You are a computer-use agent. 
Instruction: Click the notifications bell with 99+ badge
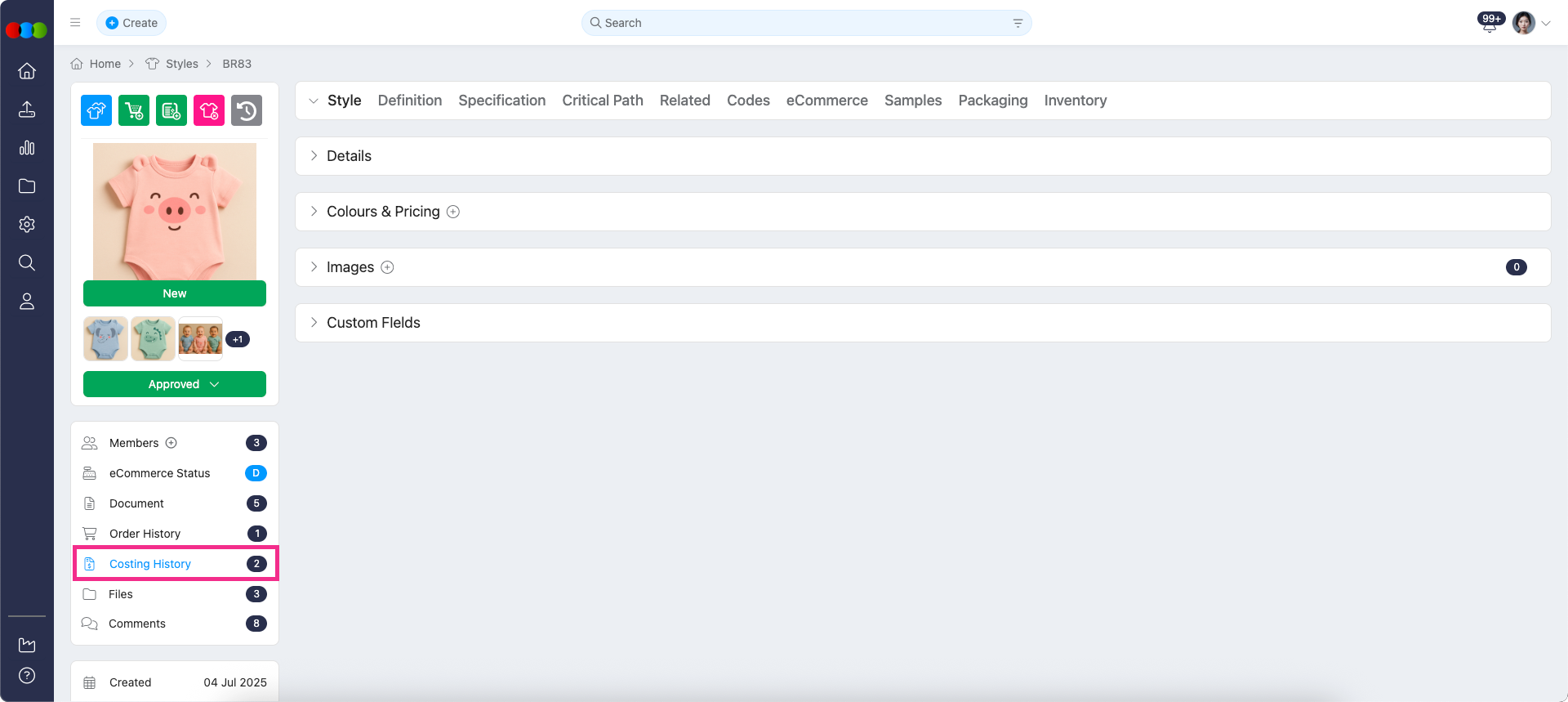1489,25
